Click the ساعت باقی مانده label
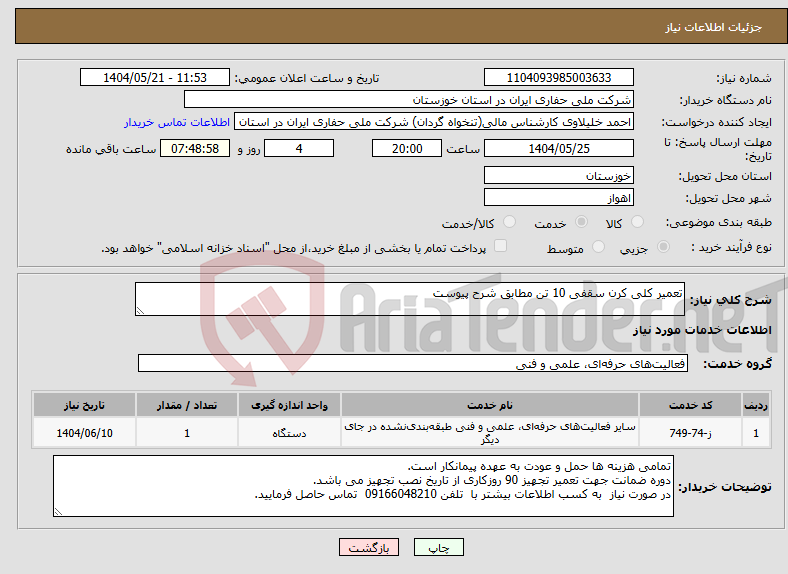 click(x=111, y=149)
